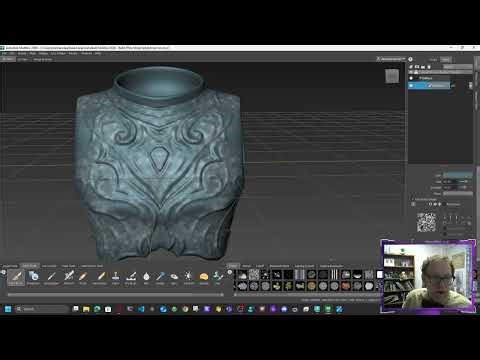480x360 pixels.
Task: Open the Lighting Presets tray tab
Action: tap(304, 266)
